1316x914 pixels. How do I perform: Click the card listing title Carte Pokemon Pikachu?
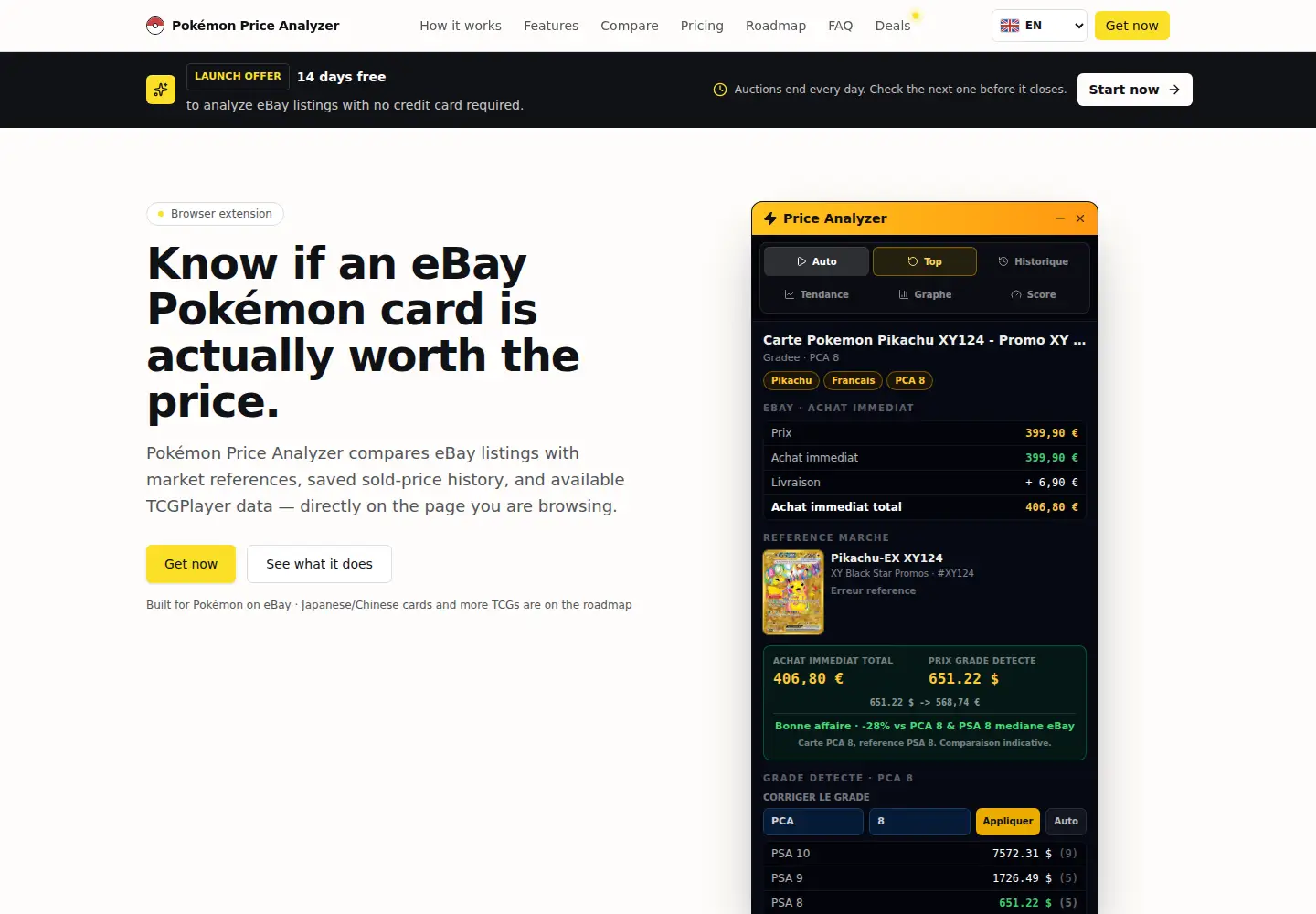point(925,340)
